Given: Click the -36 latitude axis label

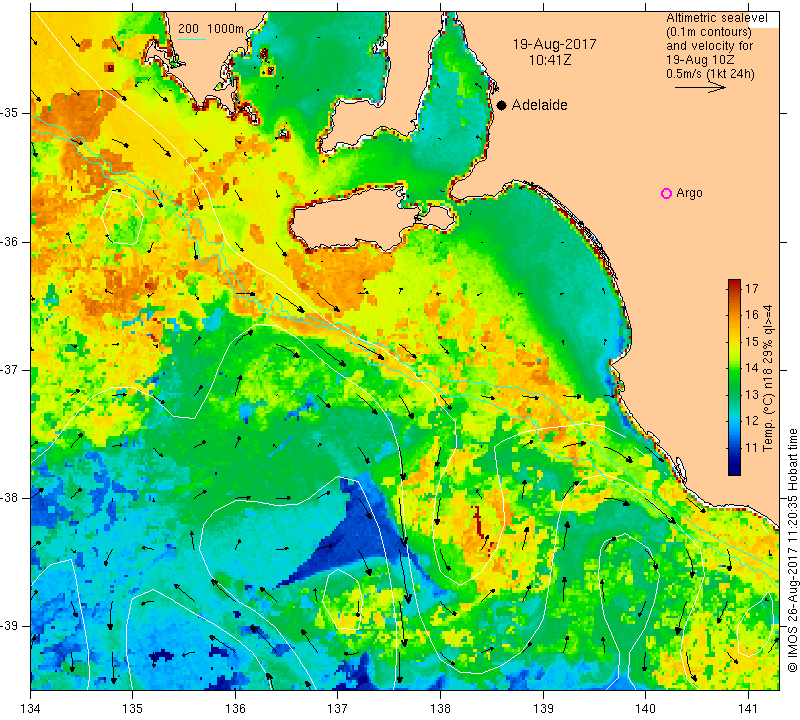Looking at the screenshot, I should 10,241.
